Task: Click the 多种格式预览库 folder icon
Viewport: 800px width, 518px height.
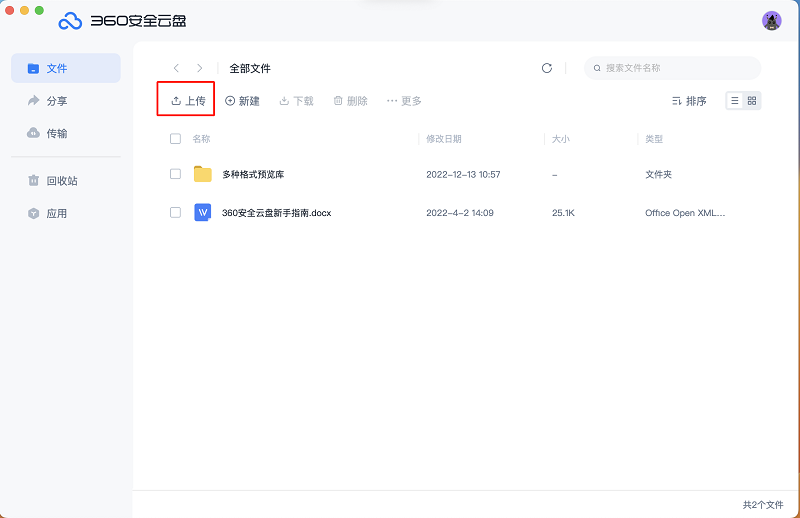Action: [203, 174]
